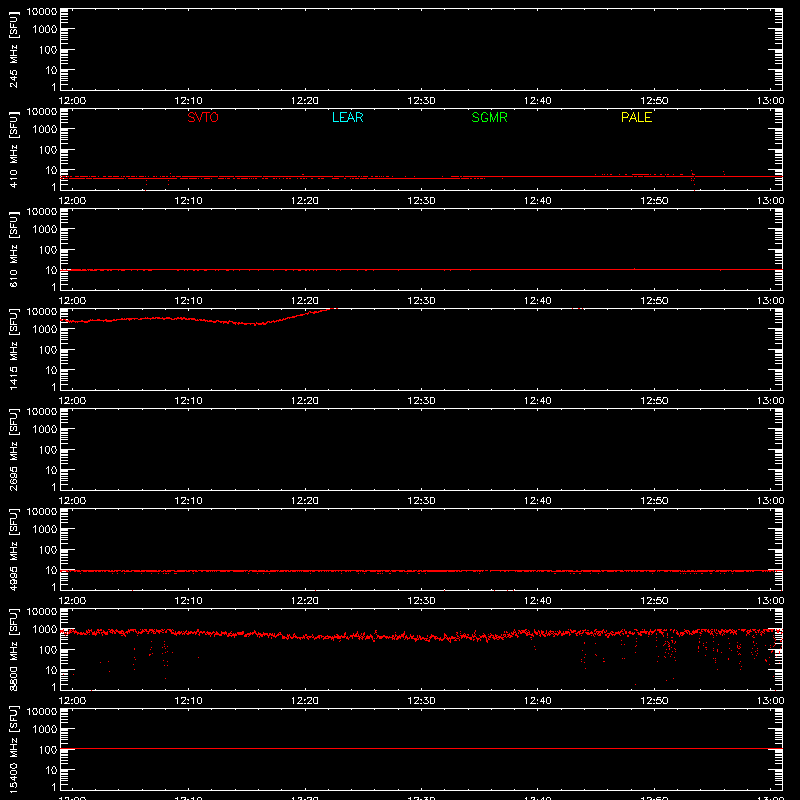Image resolution: width=800 pixels, height=800 pixels.
Task: Click 13:00 below the 1415 MHz panel
Action: click(770, 401)
